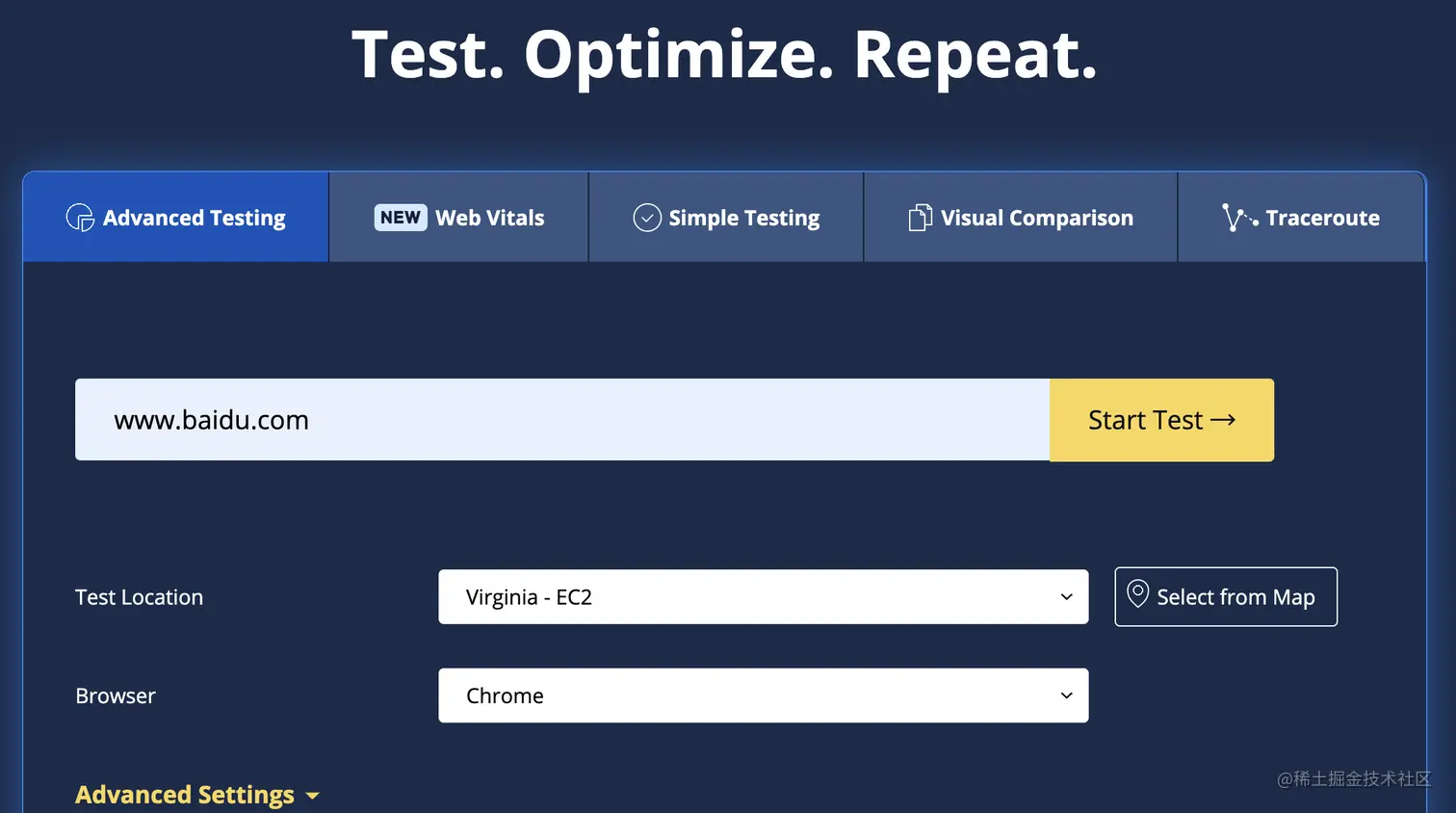Open the Browser dropdown showing Chrome
Screen dimensions: 1456x813
(x=763, y=695)
